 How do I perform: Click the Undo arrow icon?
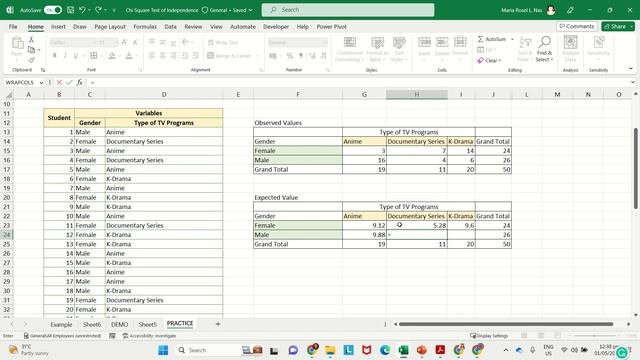(x=82, y=10)
